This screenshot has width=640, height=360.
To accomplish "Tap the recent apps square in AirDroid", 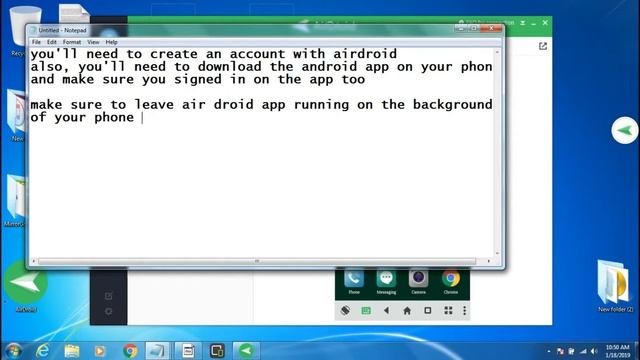I will click(x=428, y=311).
